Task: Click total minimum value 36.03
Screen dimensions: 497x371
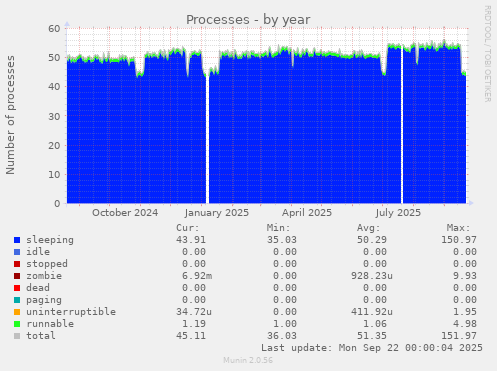Action: 281,336
